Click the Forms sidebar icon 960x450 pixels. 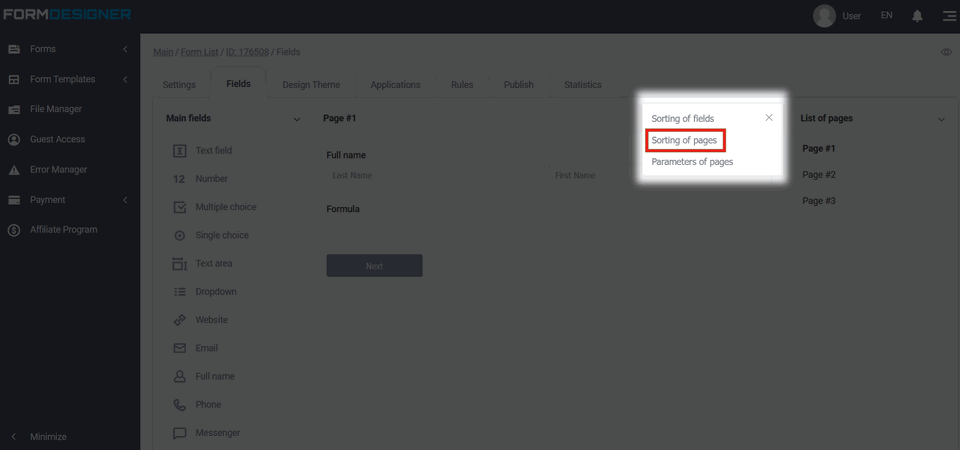pos(14,49)
